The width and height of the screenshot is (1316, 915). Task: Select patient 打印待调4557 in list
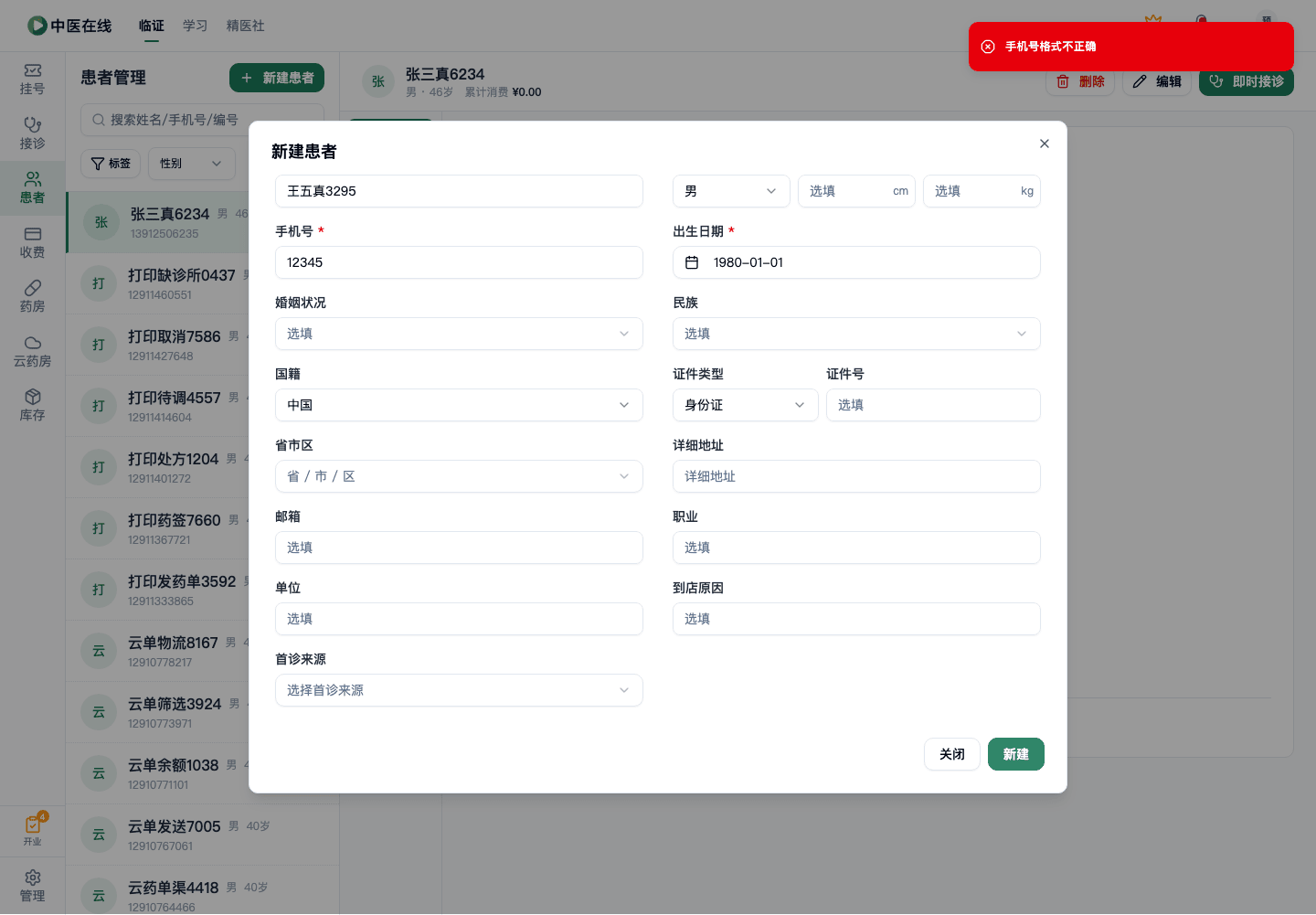[x=157, y=406]
